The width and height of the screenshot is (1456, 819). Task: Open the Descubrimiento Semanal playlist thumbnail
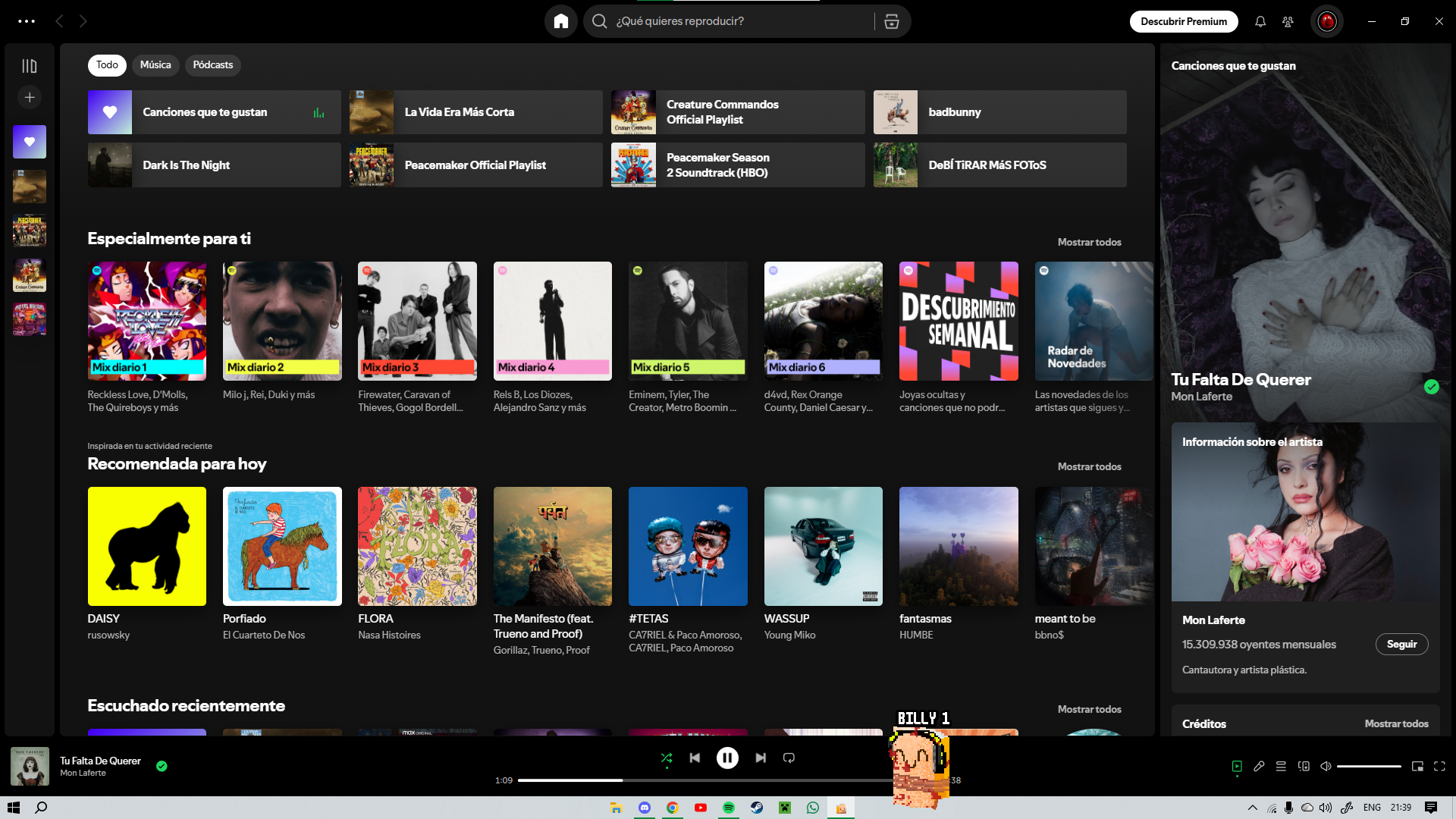click(x=959, y=321)
